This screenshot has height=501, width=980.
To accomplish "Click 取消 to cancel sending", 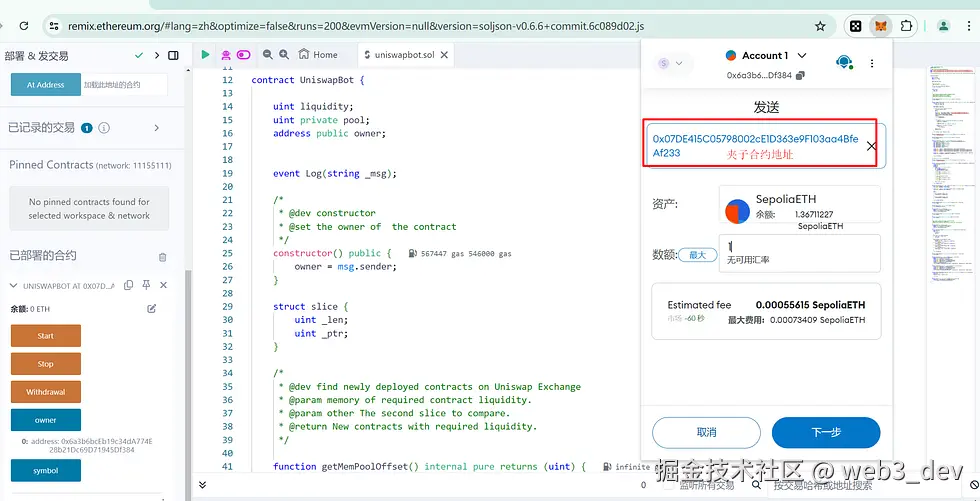I will coord(706,432).
